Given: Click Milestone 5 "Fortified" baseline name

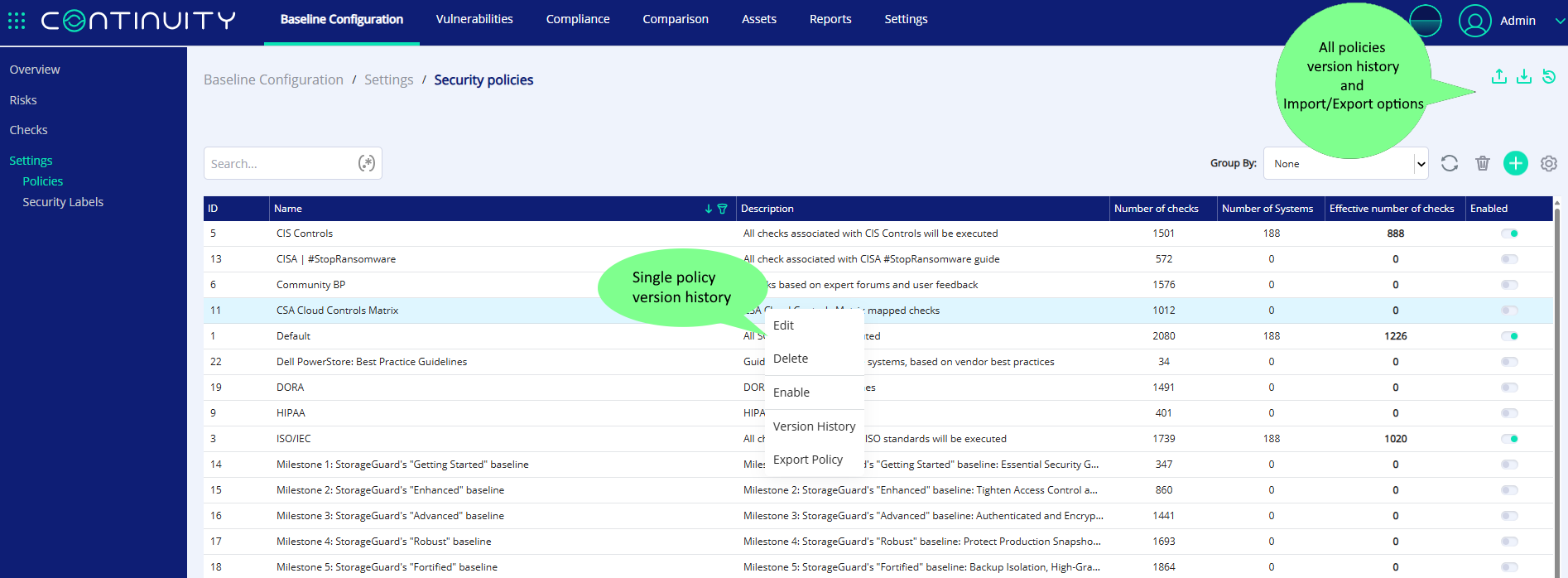Looking at the screenshot, I should click(x=387, y=567).
